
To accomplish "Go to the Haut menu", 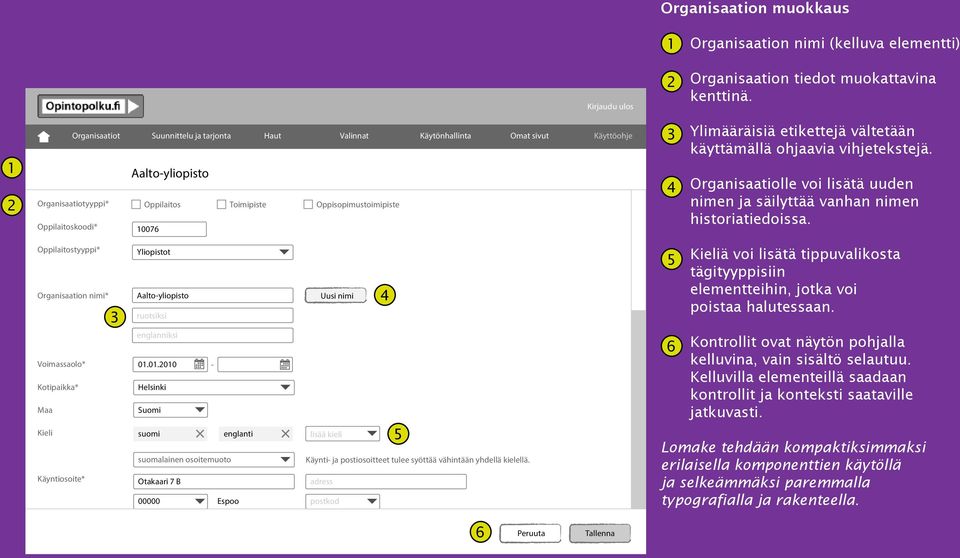I will pyautogui.click(x=272, y=136).
